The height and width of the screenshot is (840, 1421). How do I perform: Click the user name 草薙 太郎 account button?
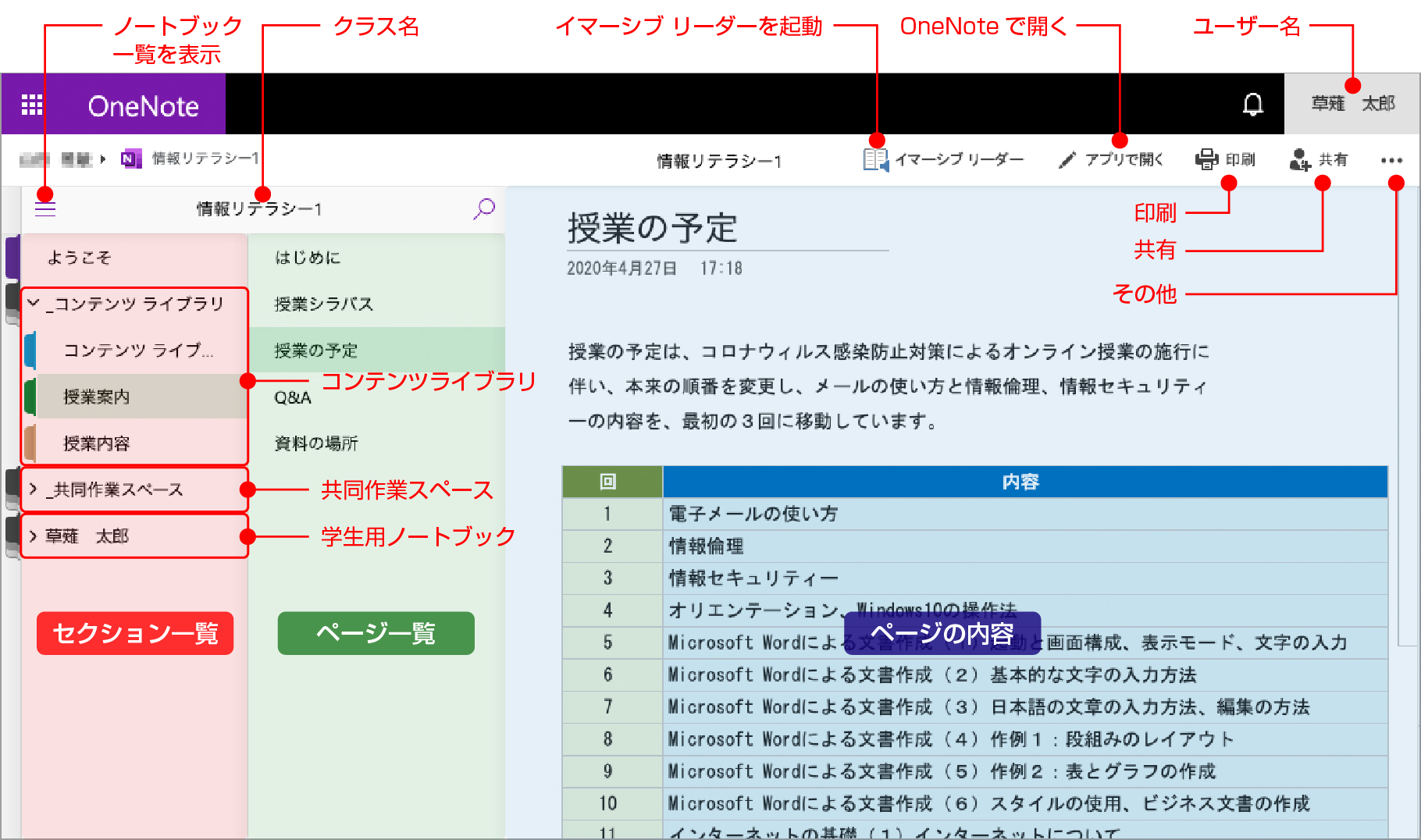click(1352, 104)
